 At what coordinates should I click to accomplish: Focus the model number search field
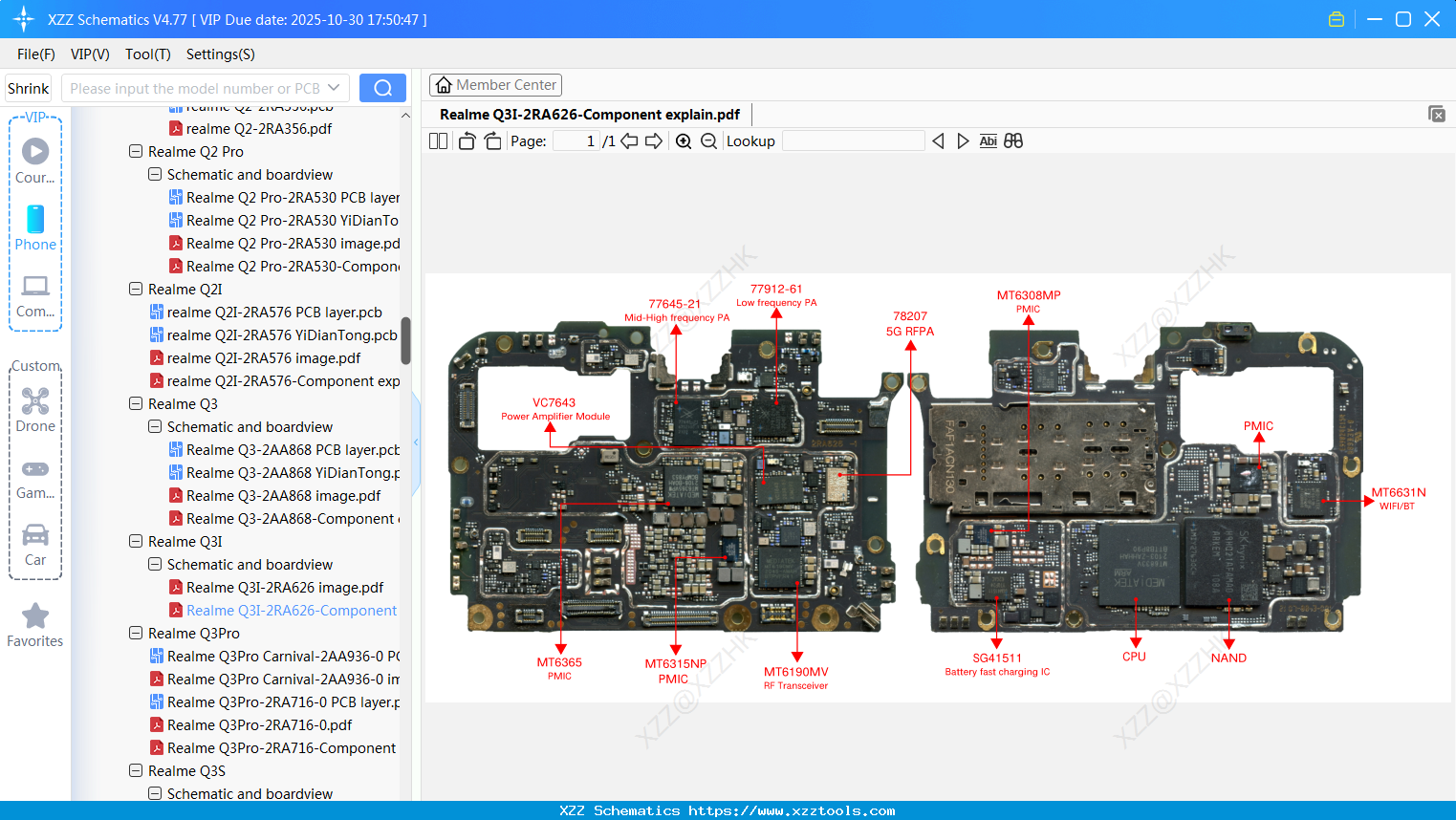point(195,88)
